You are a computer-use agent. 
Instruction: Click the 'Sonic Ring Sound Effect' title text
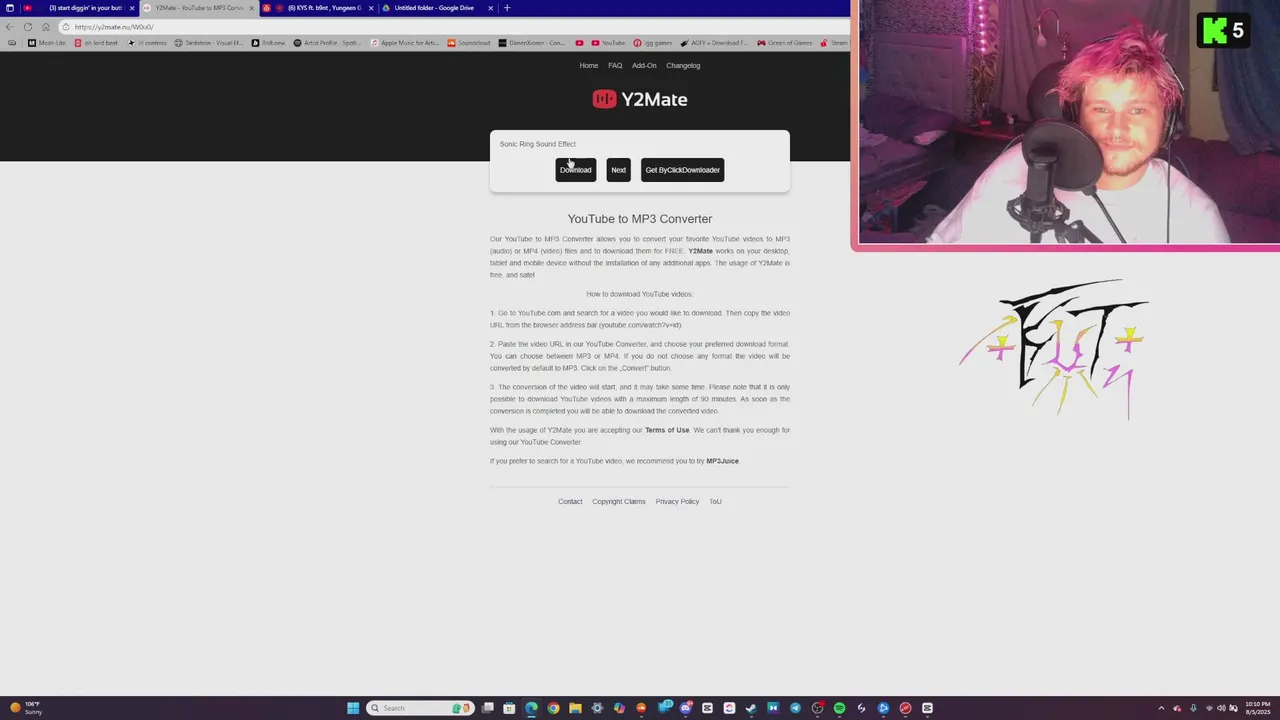point(538,144)
